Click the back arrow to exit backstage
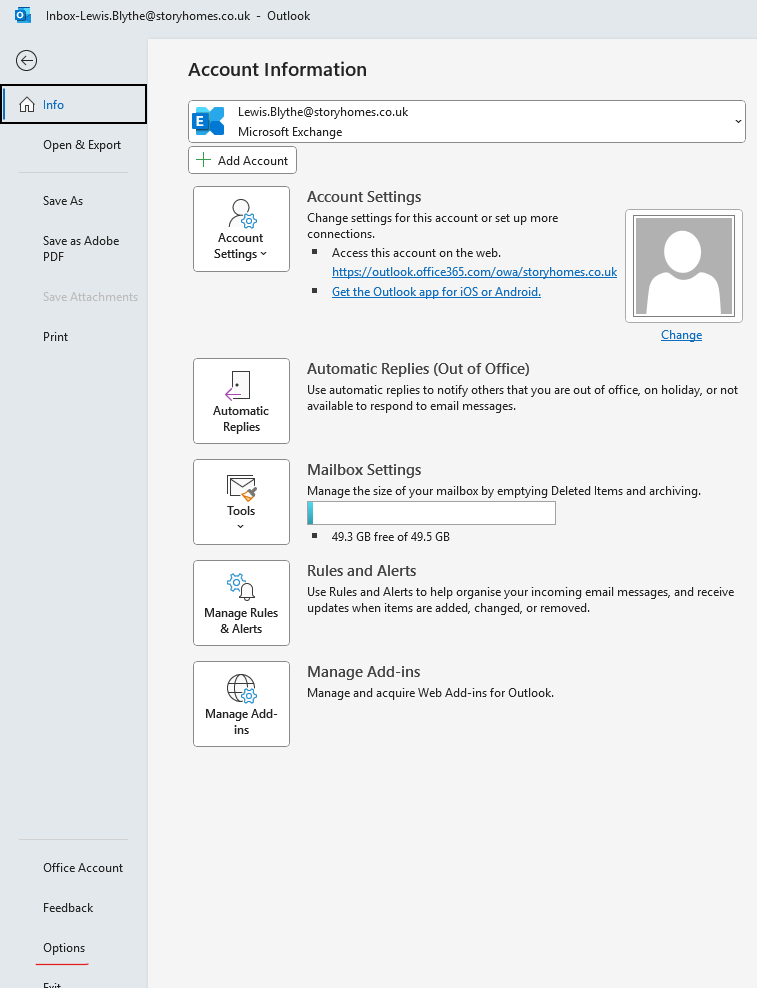Viewport: 757px width, 988px height. pos(26,60)
